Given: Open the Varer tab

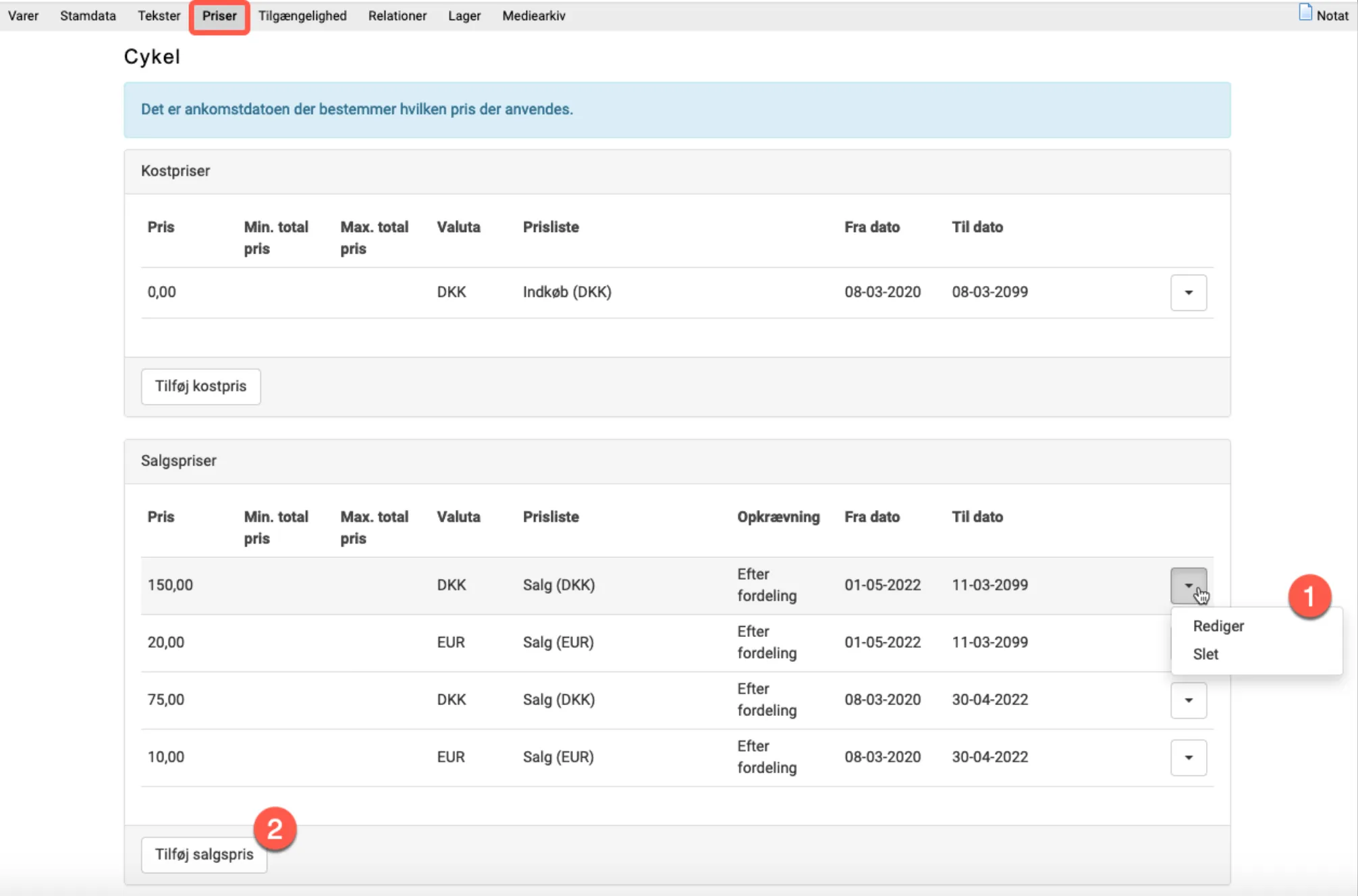Looking at the screenshot, I should pyautogui.click(x=23, y=16).
